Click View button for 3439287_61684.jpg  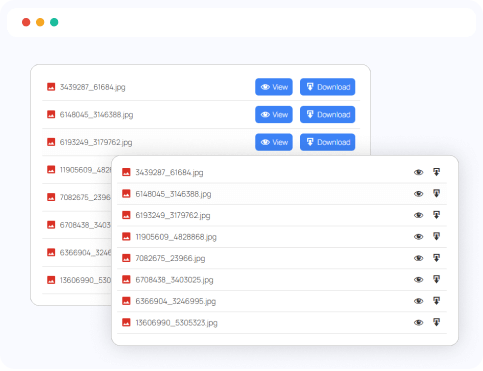coord(274,87)
